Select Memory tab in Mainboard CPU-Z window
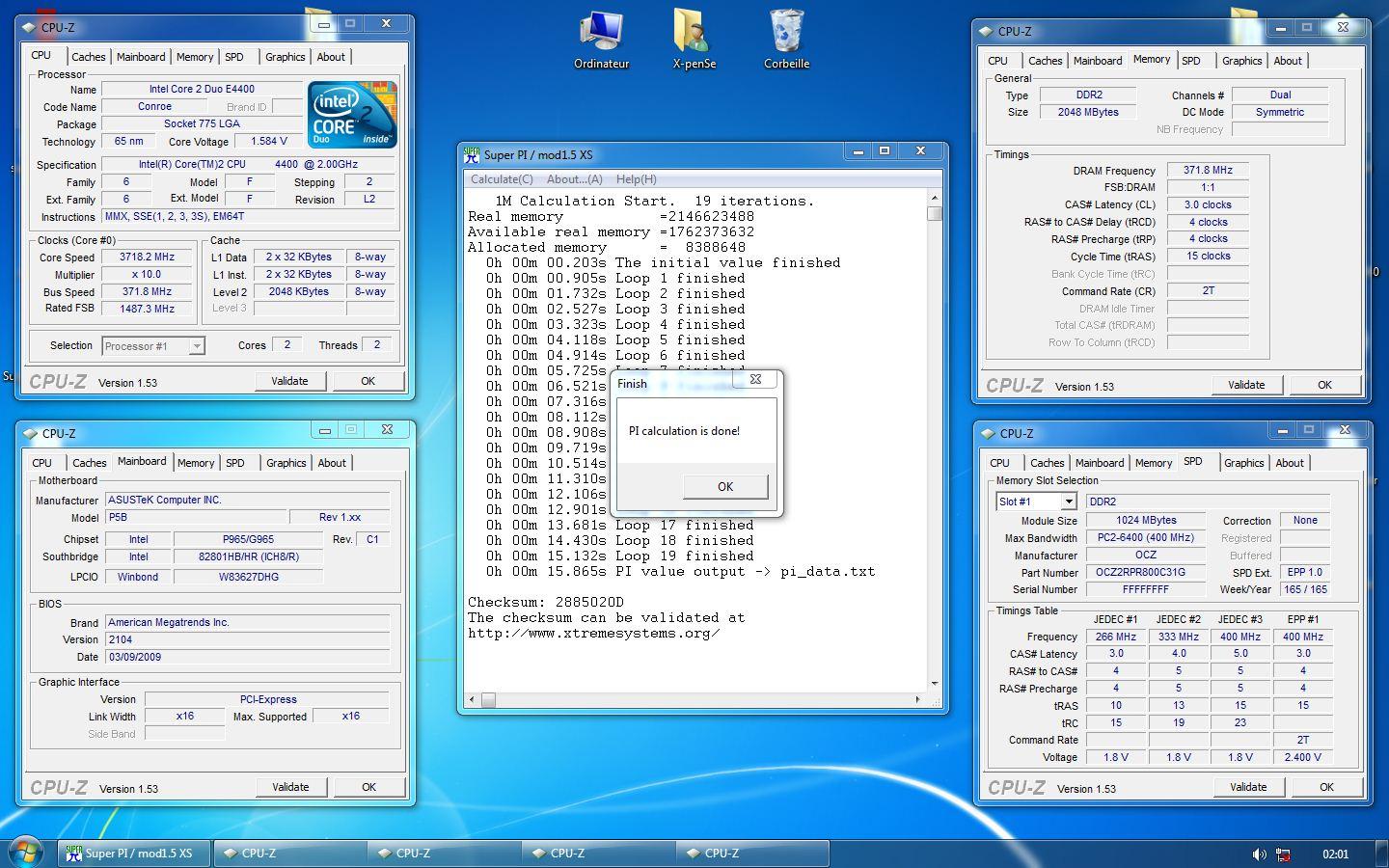1389x868 pixels. coord(196,463)
